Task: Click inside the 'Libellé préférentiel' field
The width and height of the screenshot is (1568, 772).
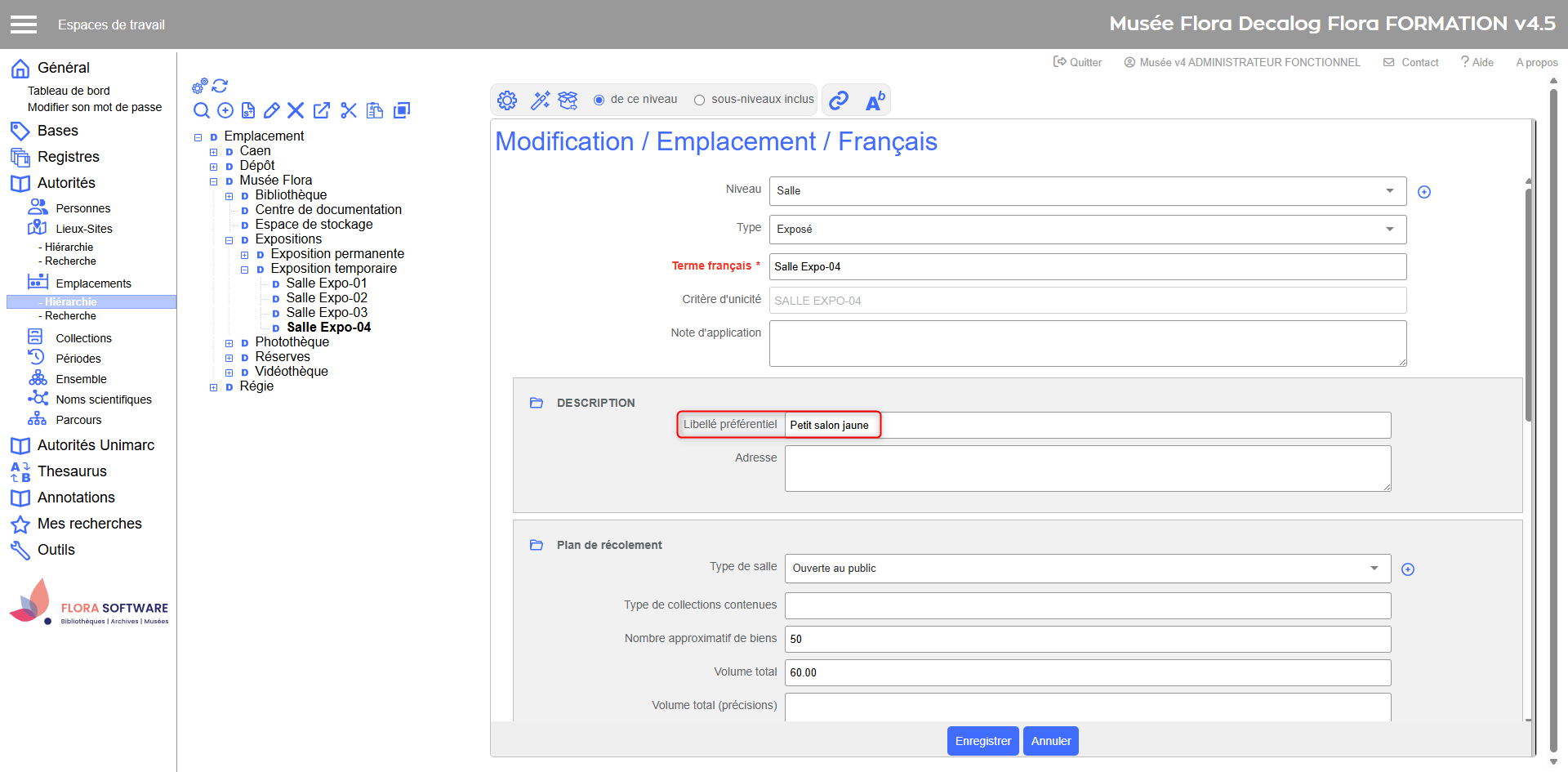Action: [1086, 426]
